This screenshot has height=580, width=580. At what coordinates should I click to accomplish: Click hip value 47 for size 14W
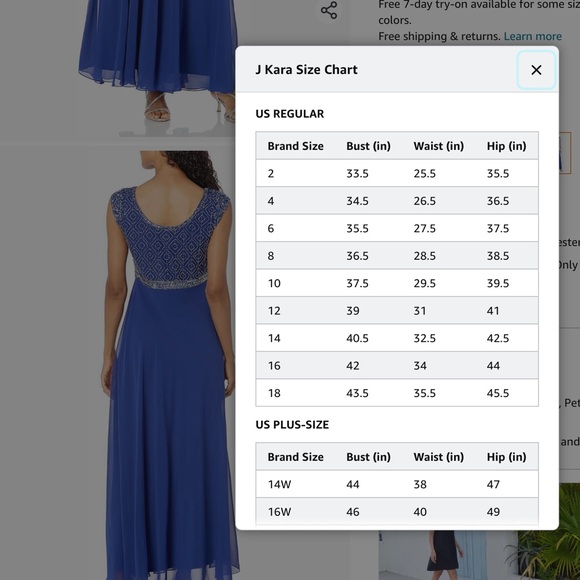click(x=493, y=485)
